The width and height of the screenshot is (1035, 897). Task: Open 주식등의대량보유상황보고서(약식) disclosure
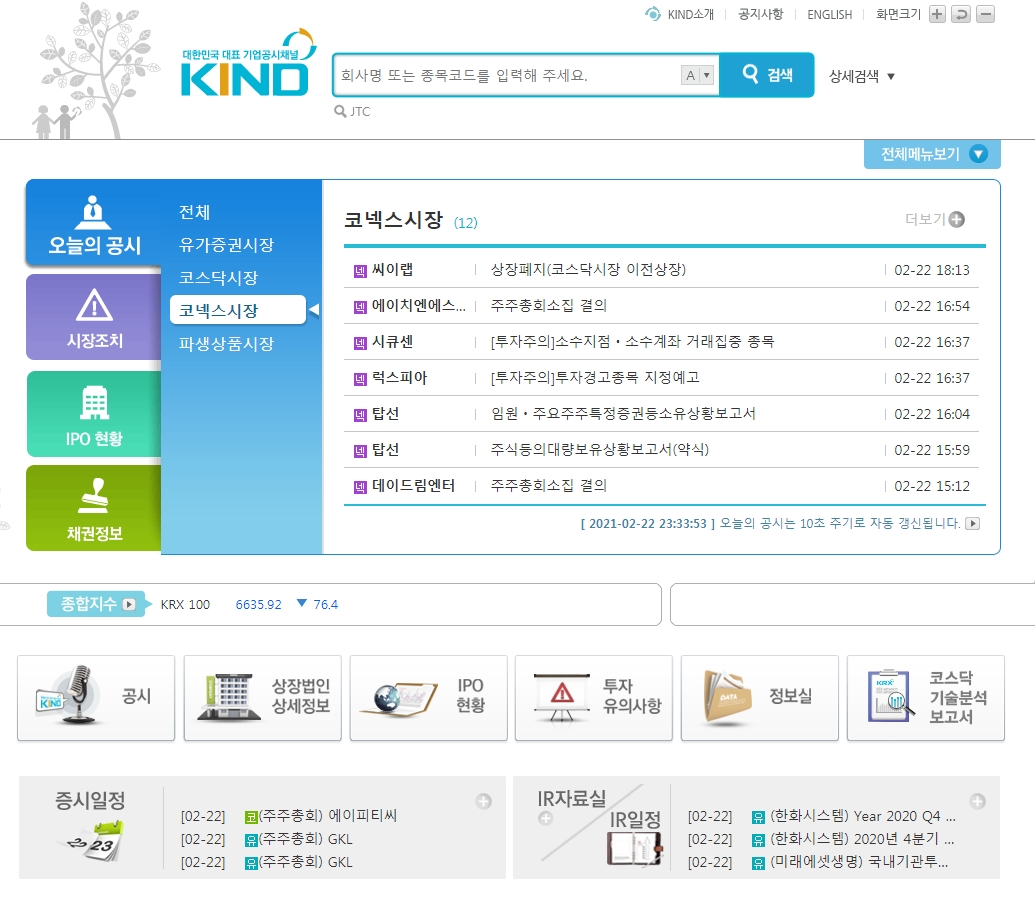pos(599,449)
